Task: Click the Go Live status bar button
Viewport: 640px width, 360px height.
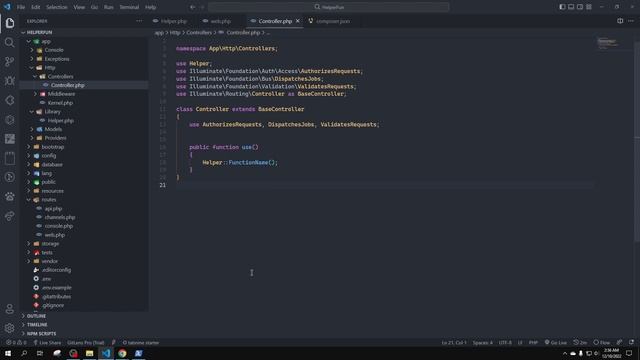Action: [x=556, y=342]
